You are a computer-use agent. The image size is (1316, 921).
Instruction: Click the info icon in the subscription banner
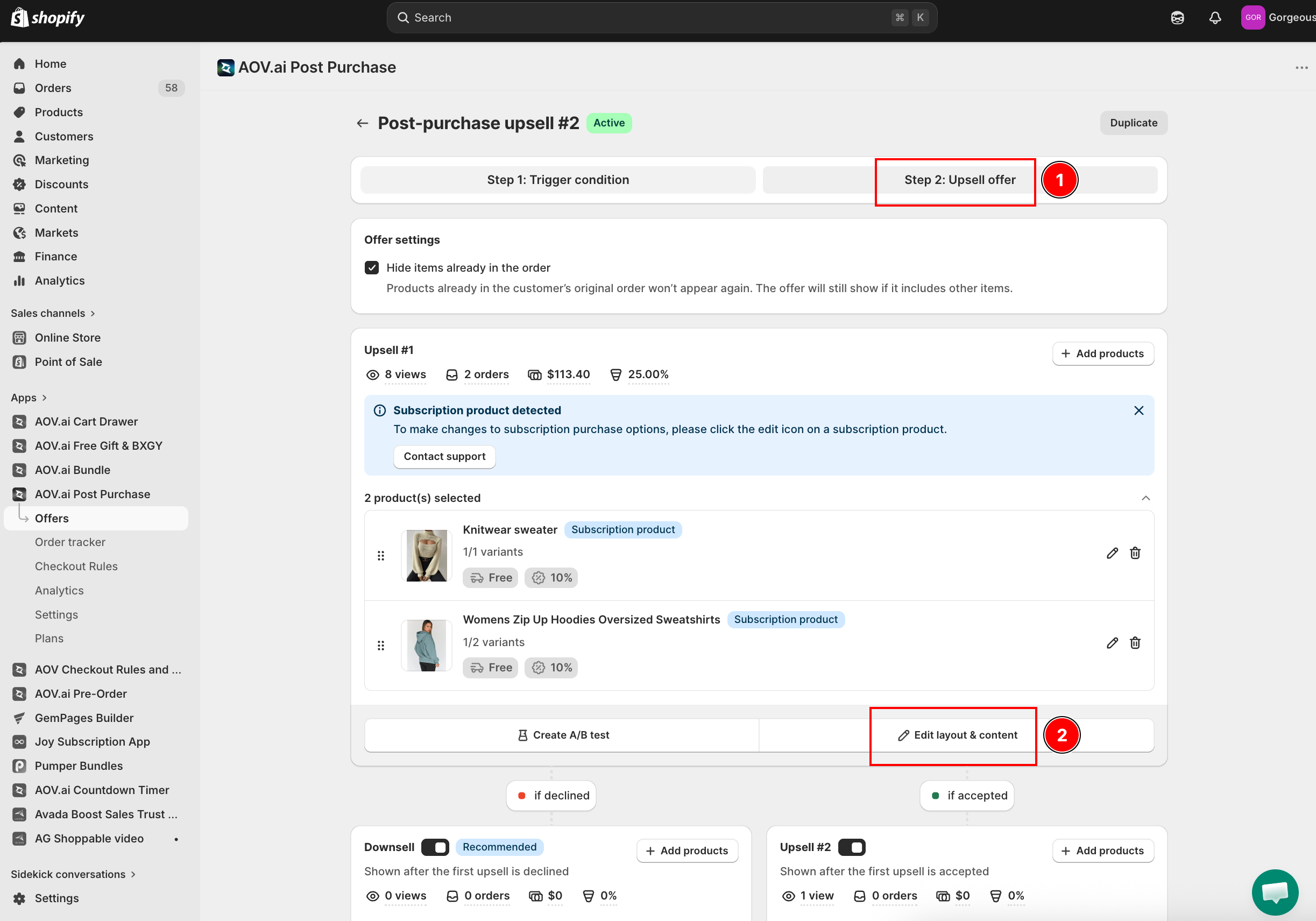(379, 410)
